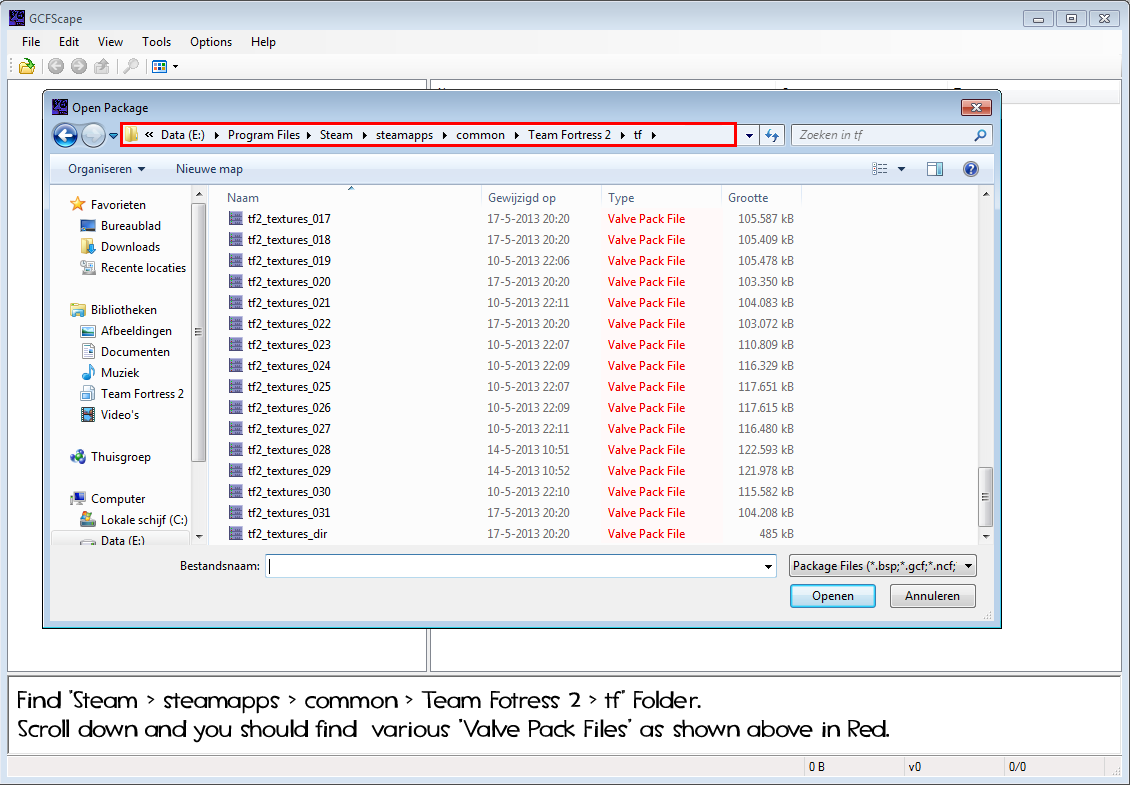The height and width of the screenshot is (785, 1130).
Task: Click the dialog's forward navigation button
Action: [x=93, y=135]
